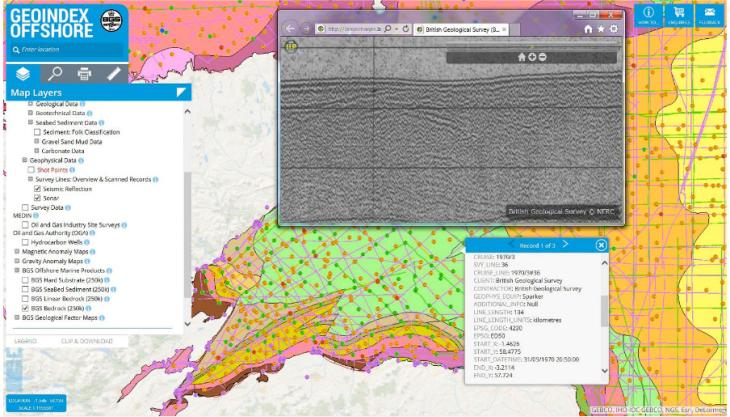Uncheck BGS Bedrock (250k) layer
The width and height of the screenshot is (730, 417).
tap(25, 309)
